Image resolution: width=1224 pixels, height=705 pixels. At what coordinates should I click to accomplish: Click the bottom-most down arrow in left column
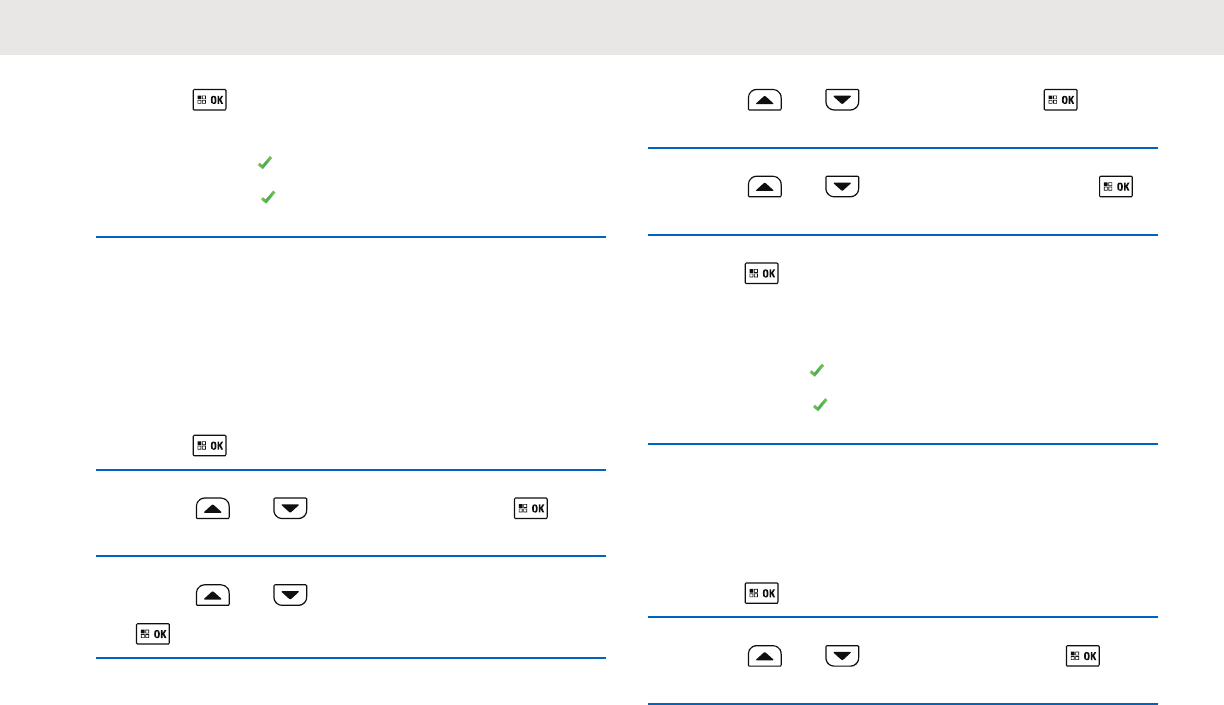click(x=290, y=596)
